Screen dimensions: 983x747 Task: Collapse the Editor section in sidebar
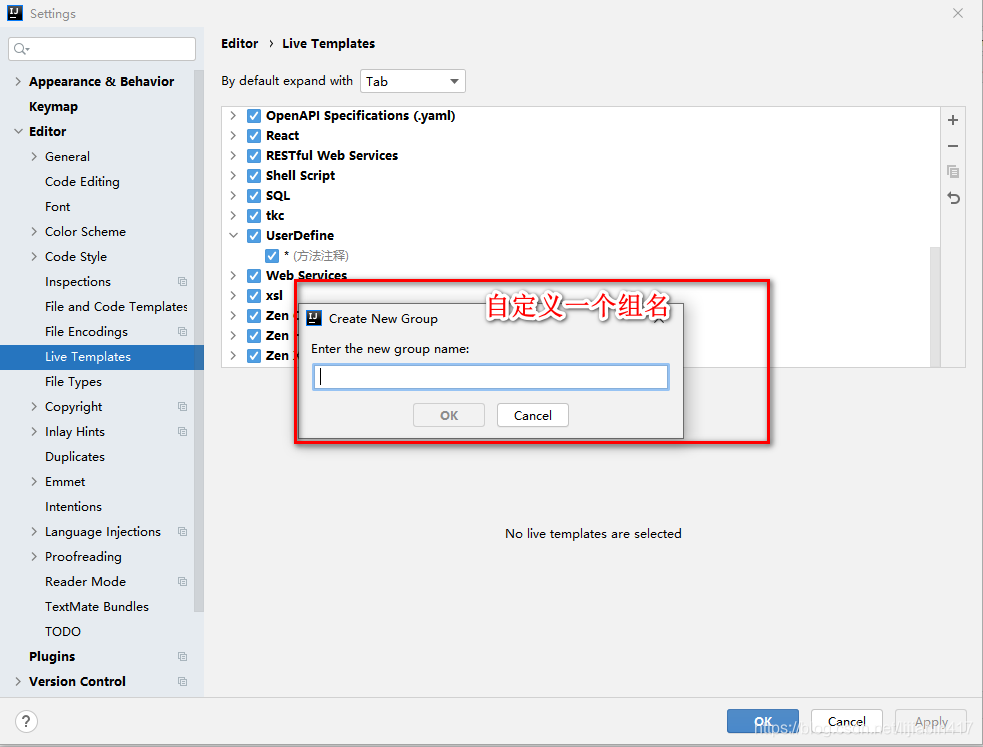18,132
